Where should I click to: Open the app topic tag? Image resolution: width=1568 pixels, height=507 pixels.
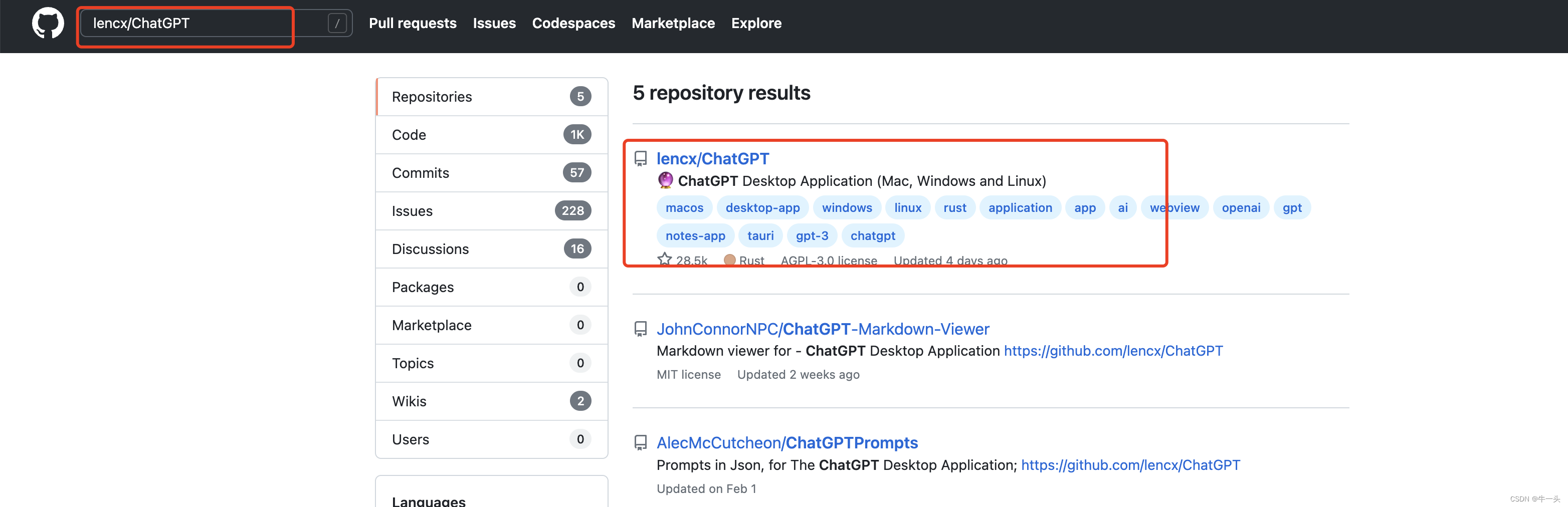point(1085,207)
